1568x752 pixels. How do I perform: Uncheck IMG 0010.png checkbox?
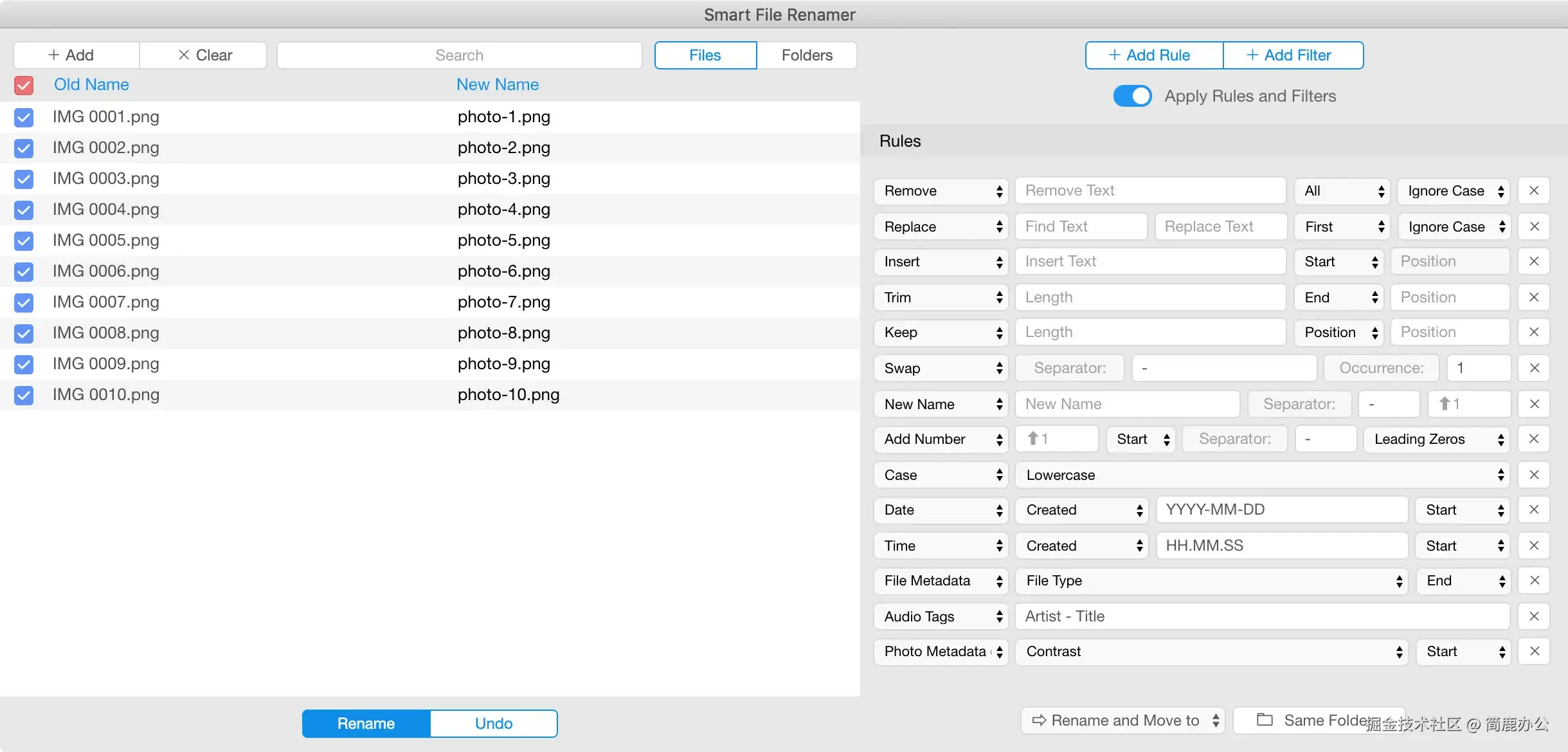click(24, 395)
